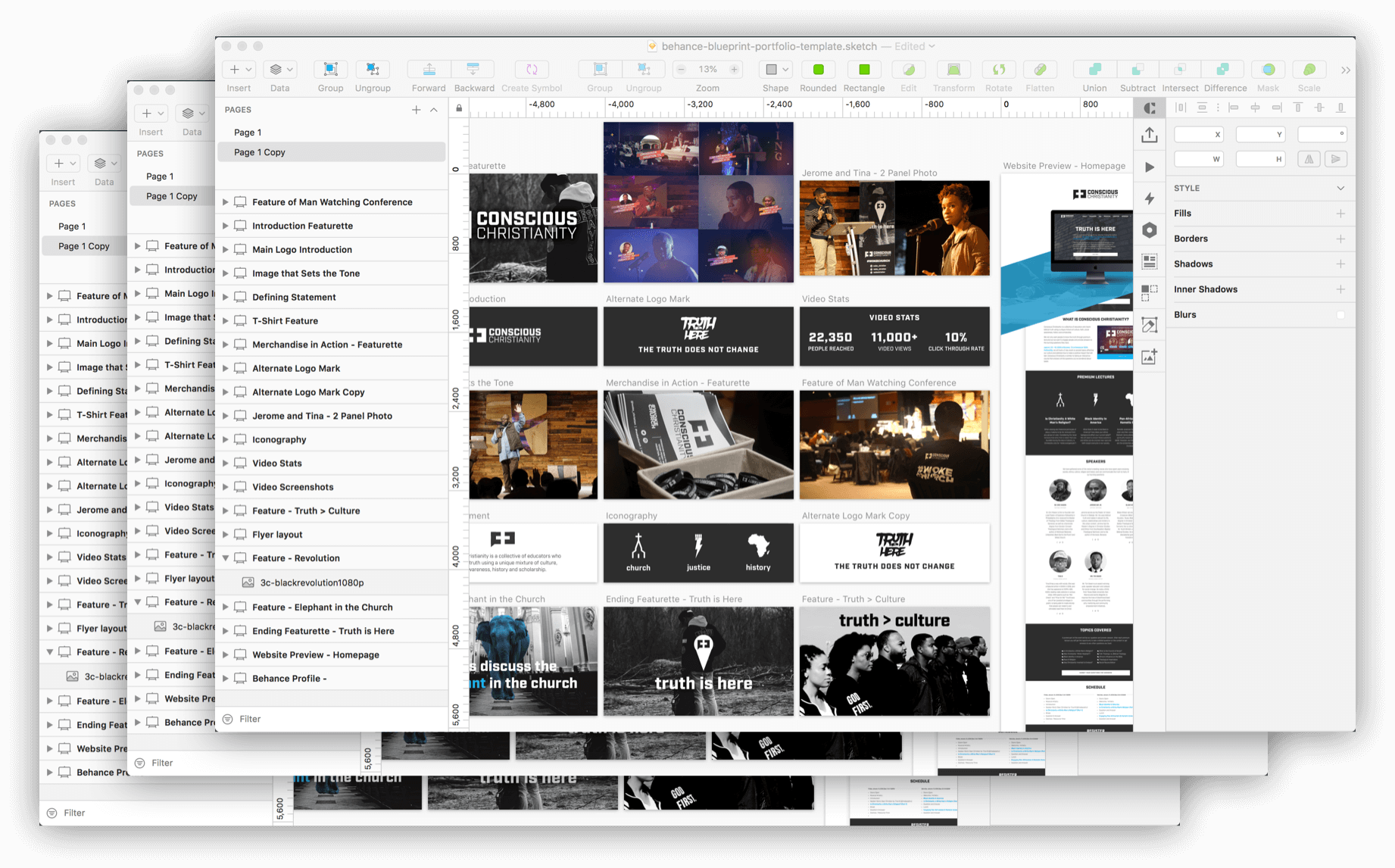Image resolution: width=1395 pixels, height=868 pixels.
Task: Add a new Fill with plus
Action: 1340,214
